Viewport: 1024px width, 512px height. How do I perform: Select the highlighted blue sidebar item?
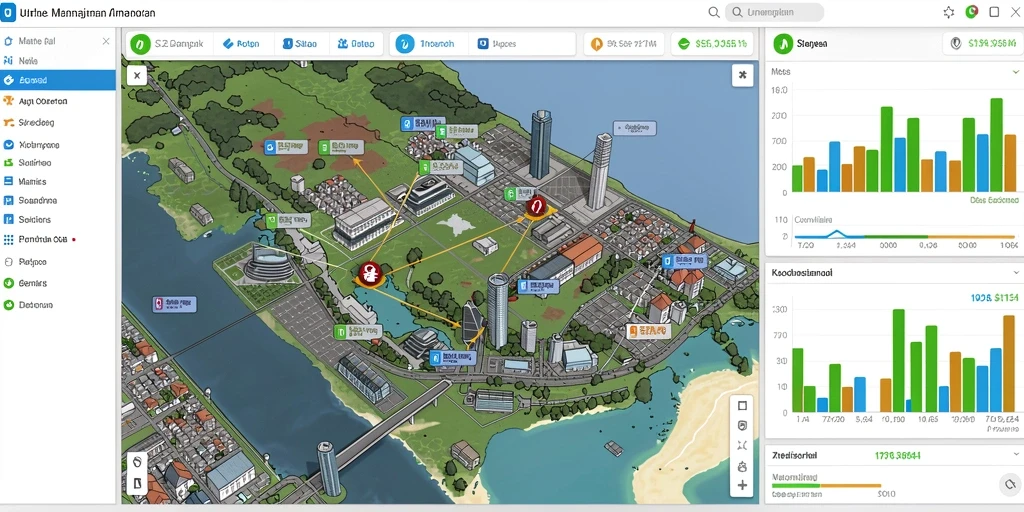point(58,80)
